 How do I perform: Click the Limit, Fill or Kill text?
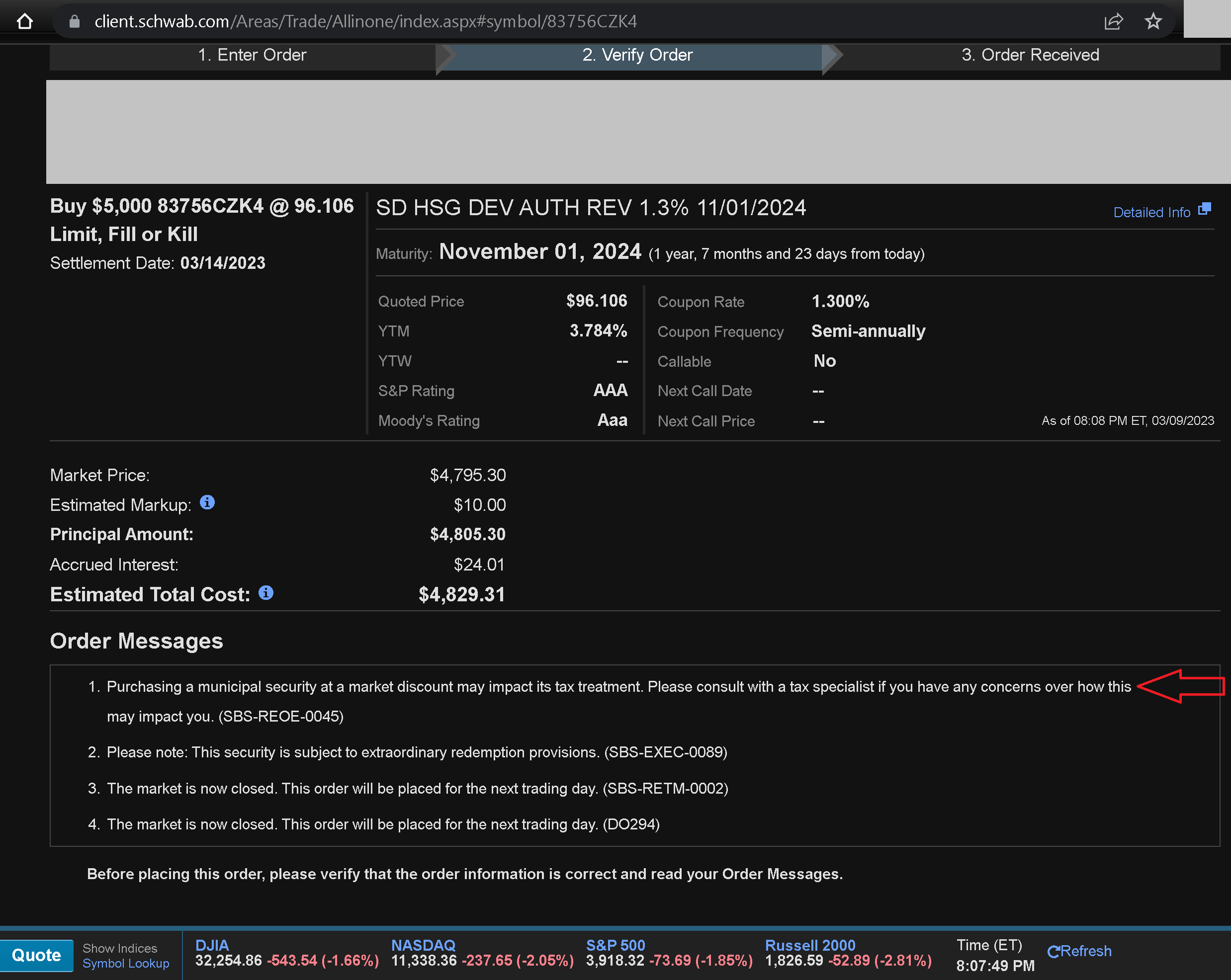click(124, 234)
